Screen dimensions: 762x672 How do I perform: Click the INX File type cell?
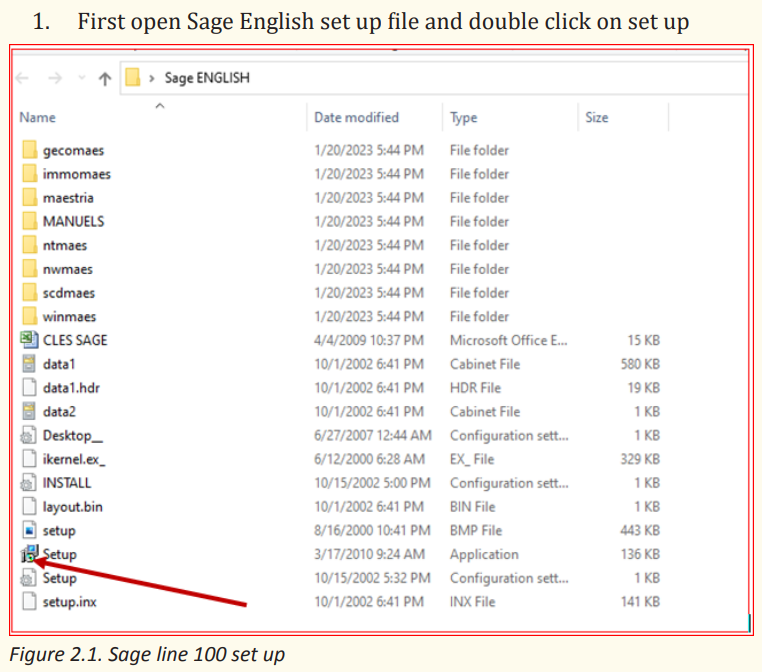pos(472,602)
